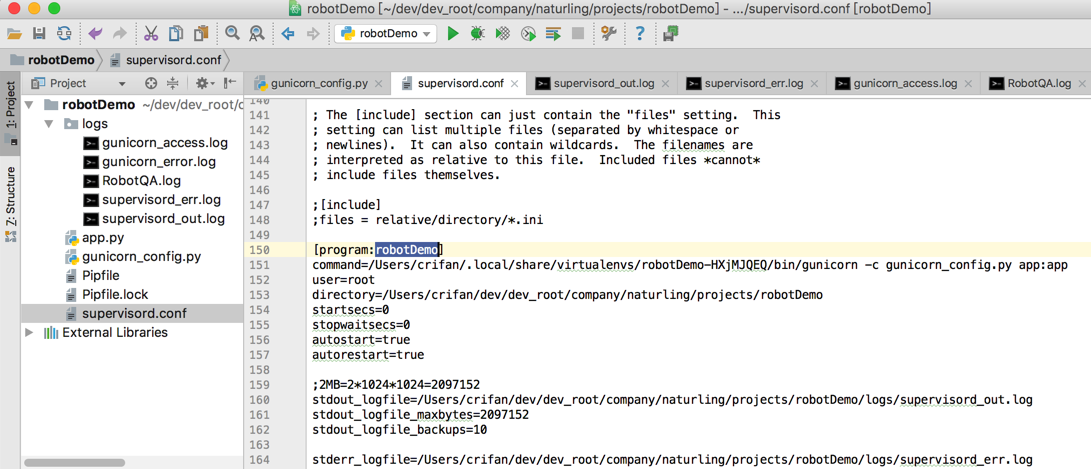This screenshot has height=469, width=1091.
Task: Click the Open folder toolbar icon
Action: pos(14,33)
